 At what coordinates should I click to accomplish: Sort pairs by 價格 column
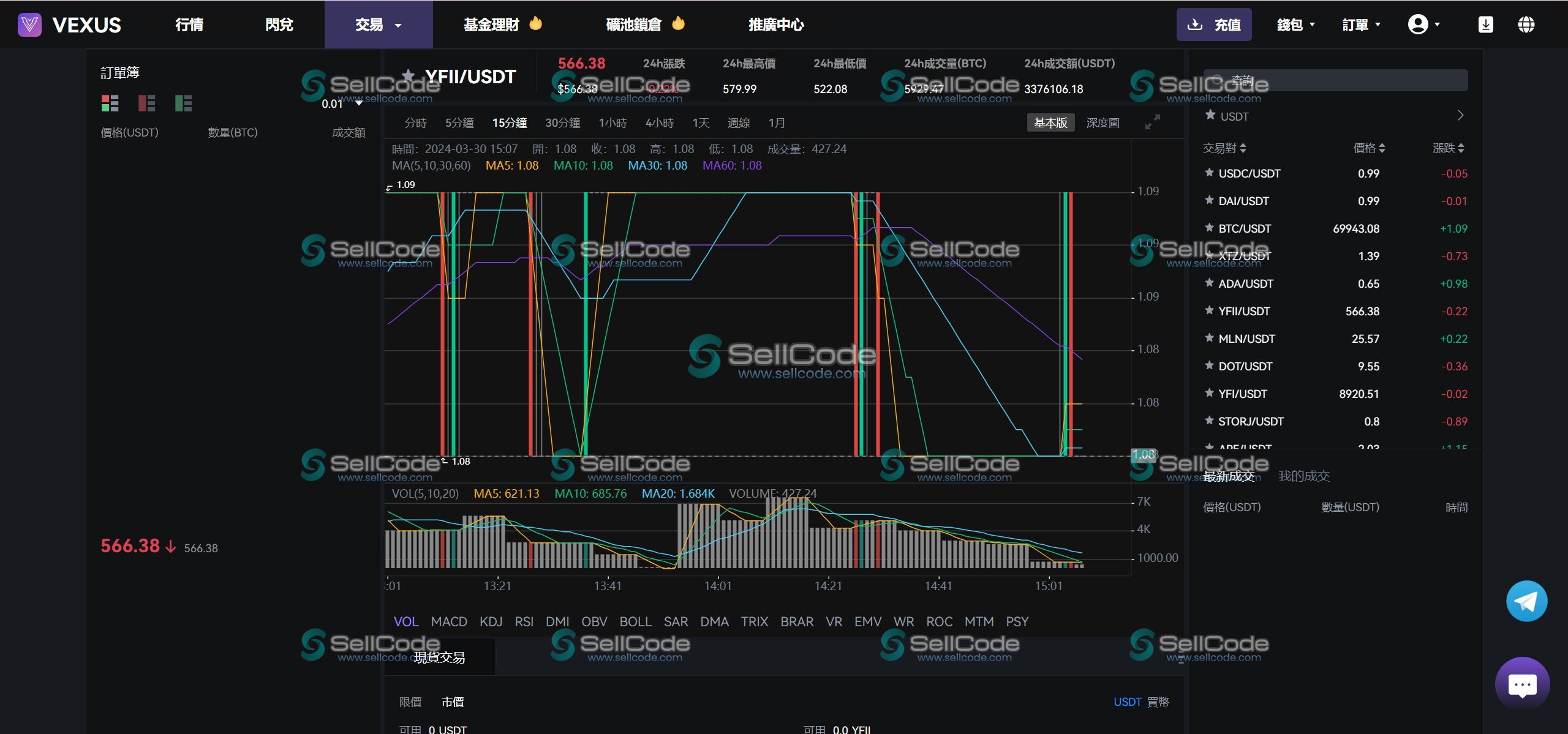coord(1369,148)
